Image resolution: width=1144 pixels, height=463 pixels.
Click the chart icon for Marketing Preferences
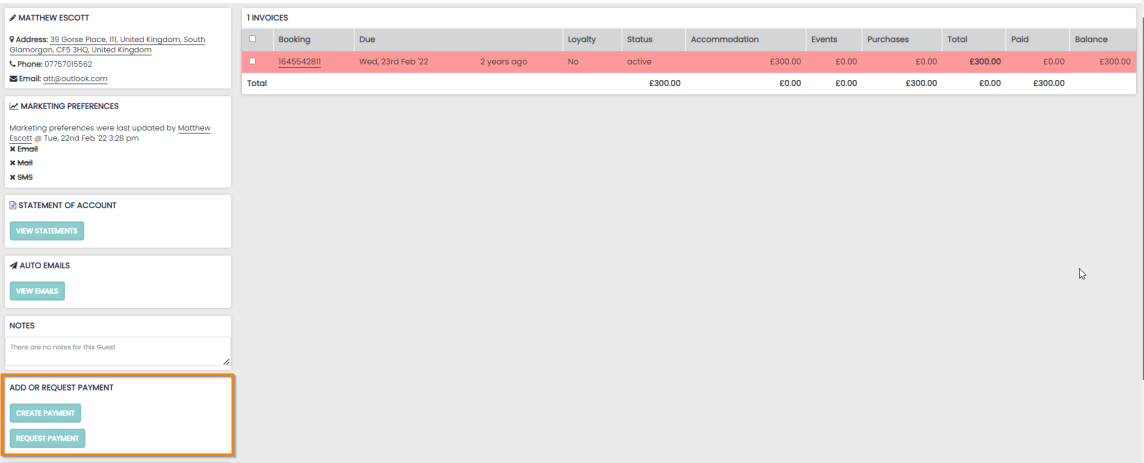(x=13, y=106)
